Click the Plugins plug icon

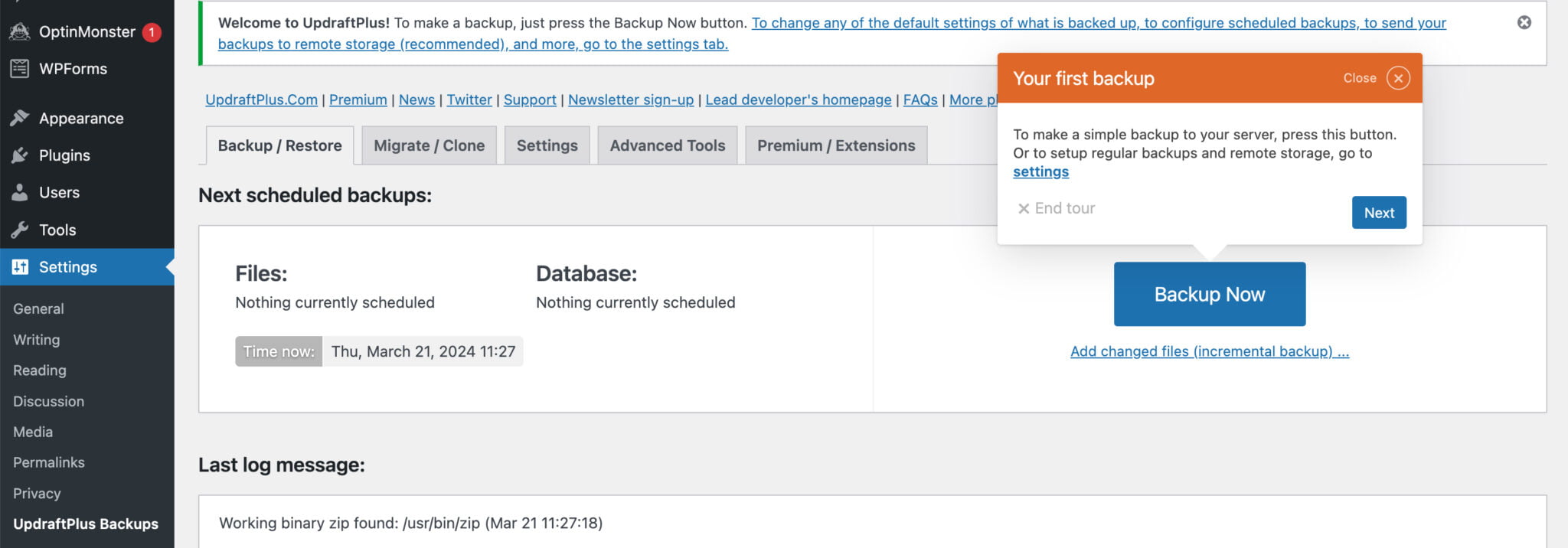(x=20, y=155)
